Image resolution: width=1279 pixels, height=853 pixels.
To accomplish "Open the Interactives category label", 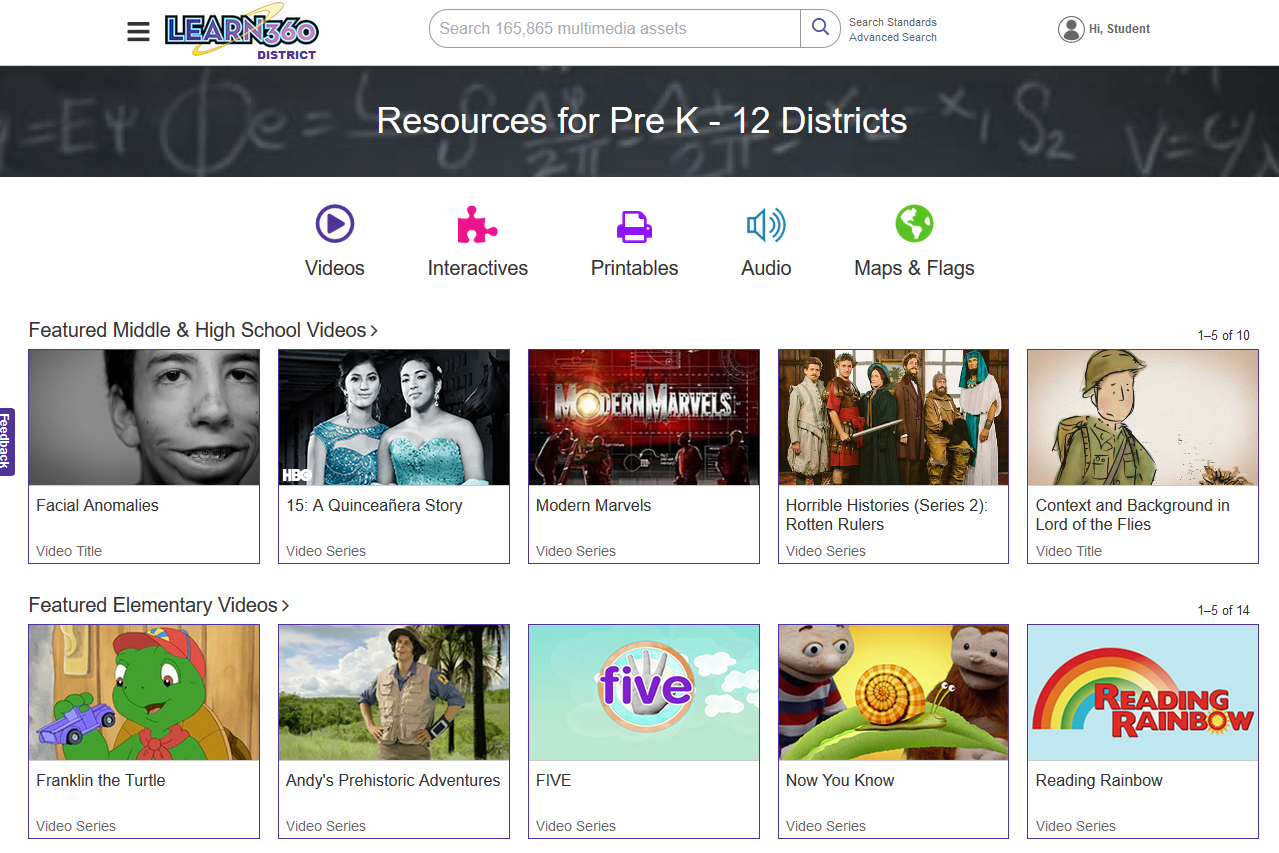I will pyautogui.click(x=478, y=268).
